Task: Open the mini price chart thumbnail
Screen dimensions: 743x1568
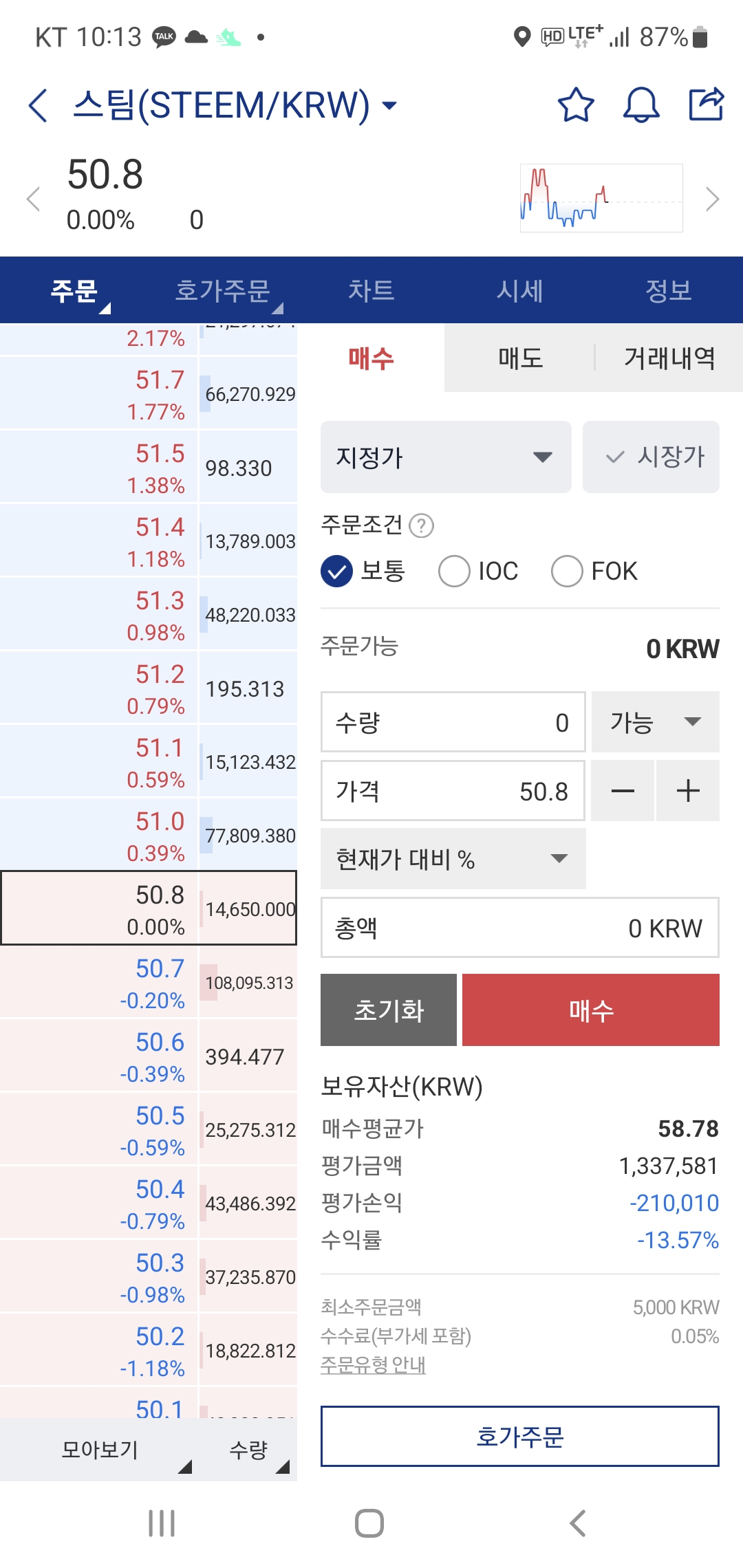Action: click(x=601, y=198)
